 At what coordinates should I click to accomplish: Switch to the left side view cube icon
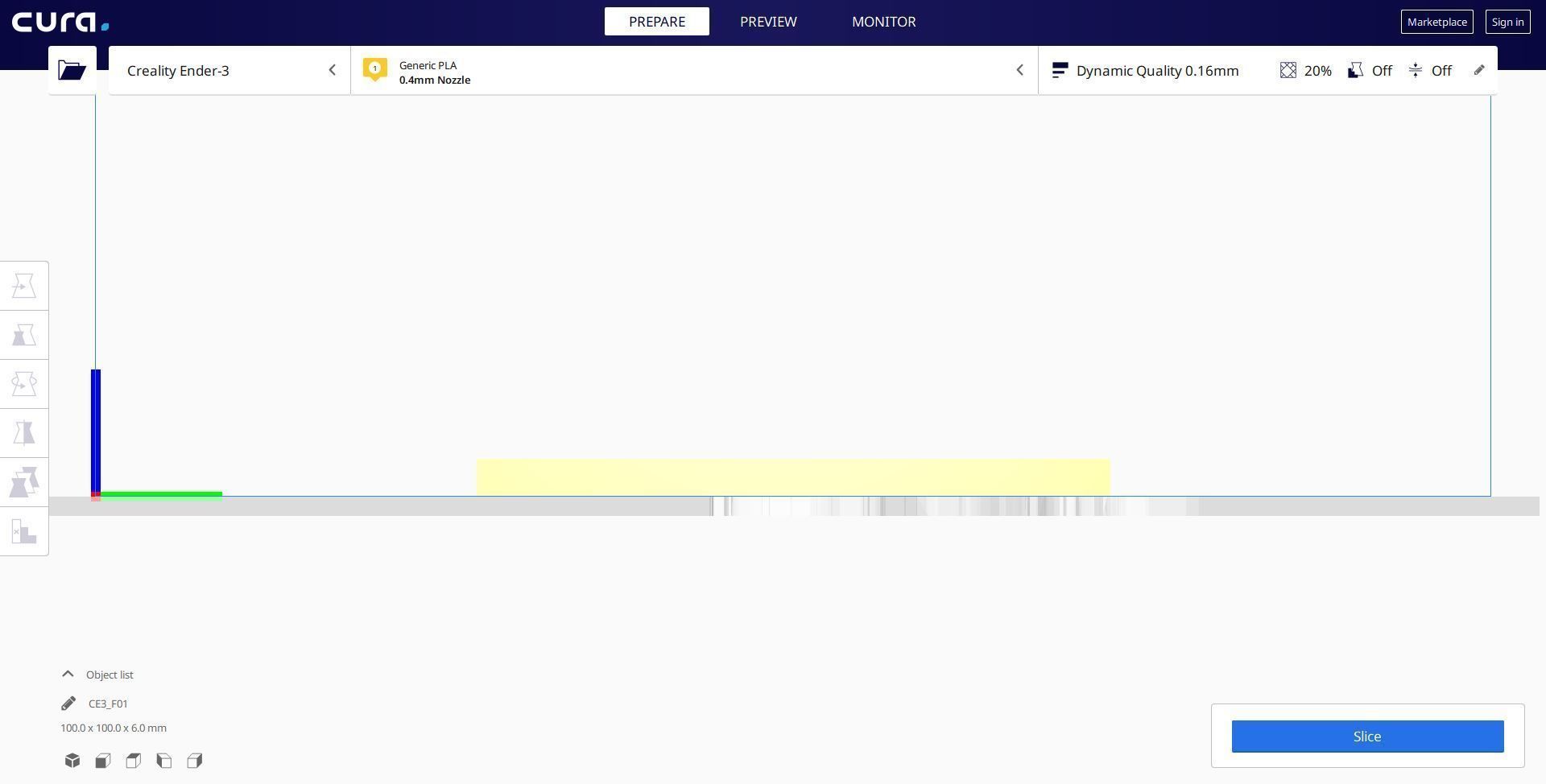pos(164,761)
